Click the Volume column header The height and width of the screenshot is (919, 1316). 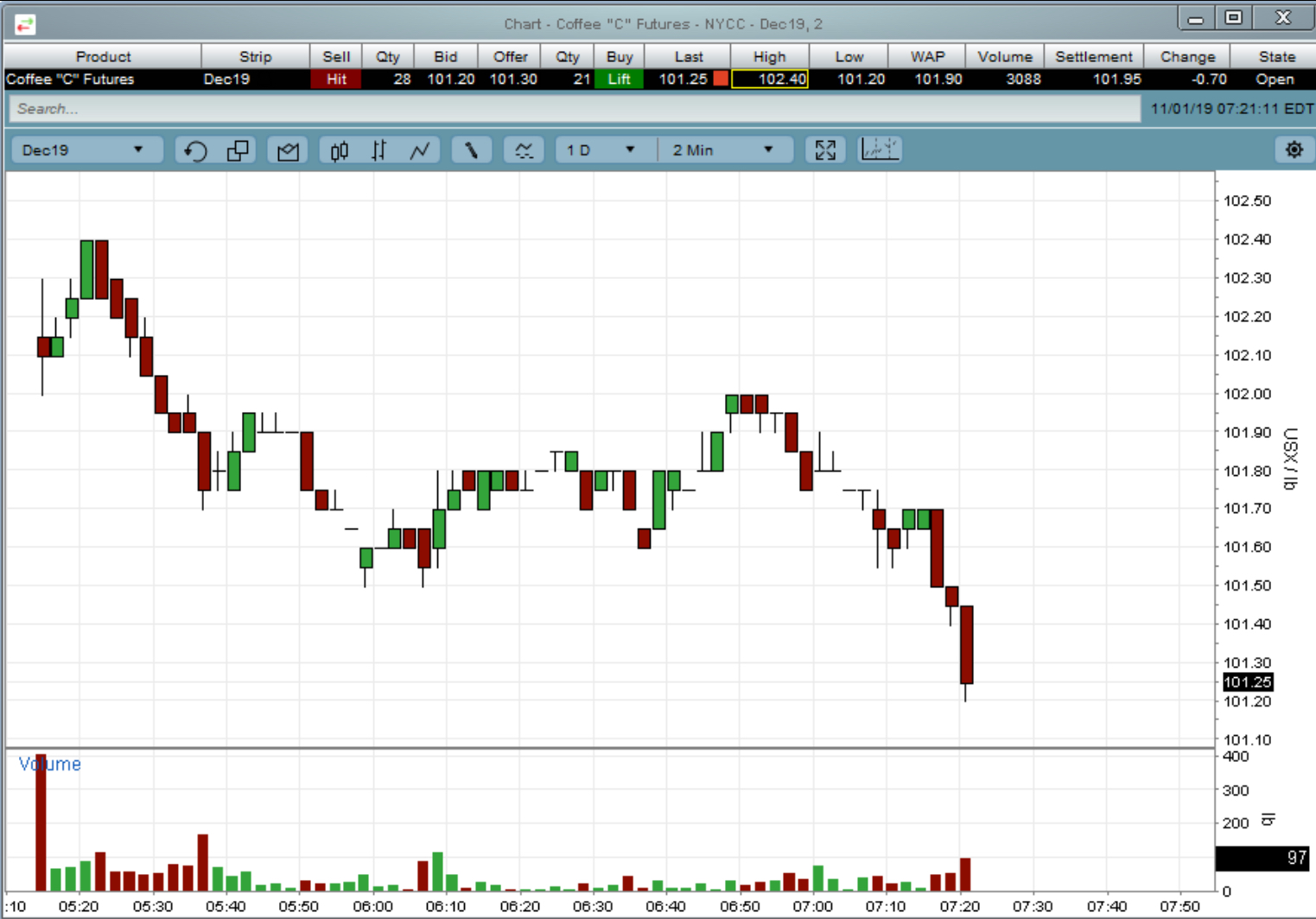tap(1005, 57)
